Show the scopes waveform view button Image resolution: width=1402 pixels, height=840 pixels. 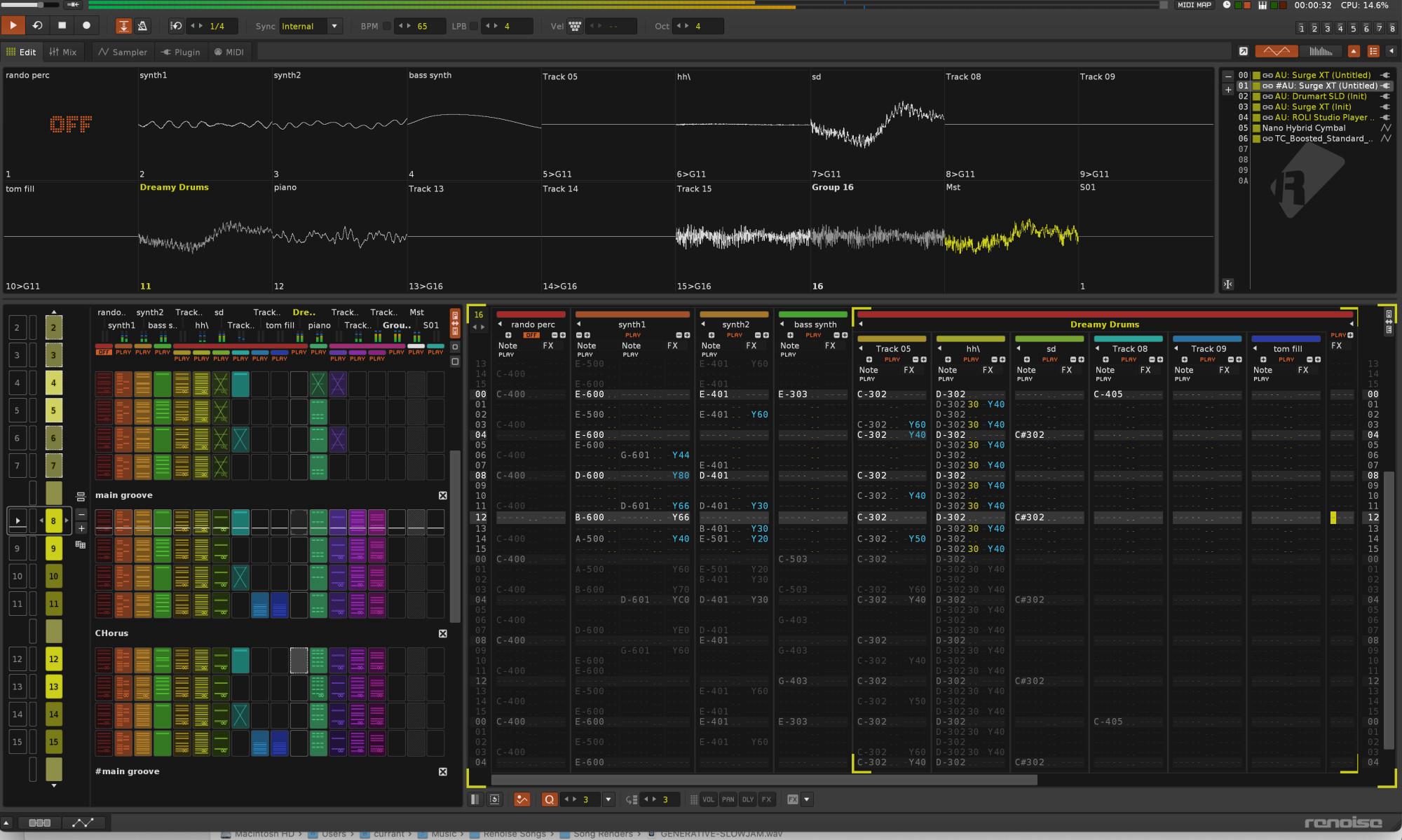coord(1276,51)
